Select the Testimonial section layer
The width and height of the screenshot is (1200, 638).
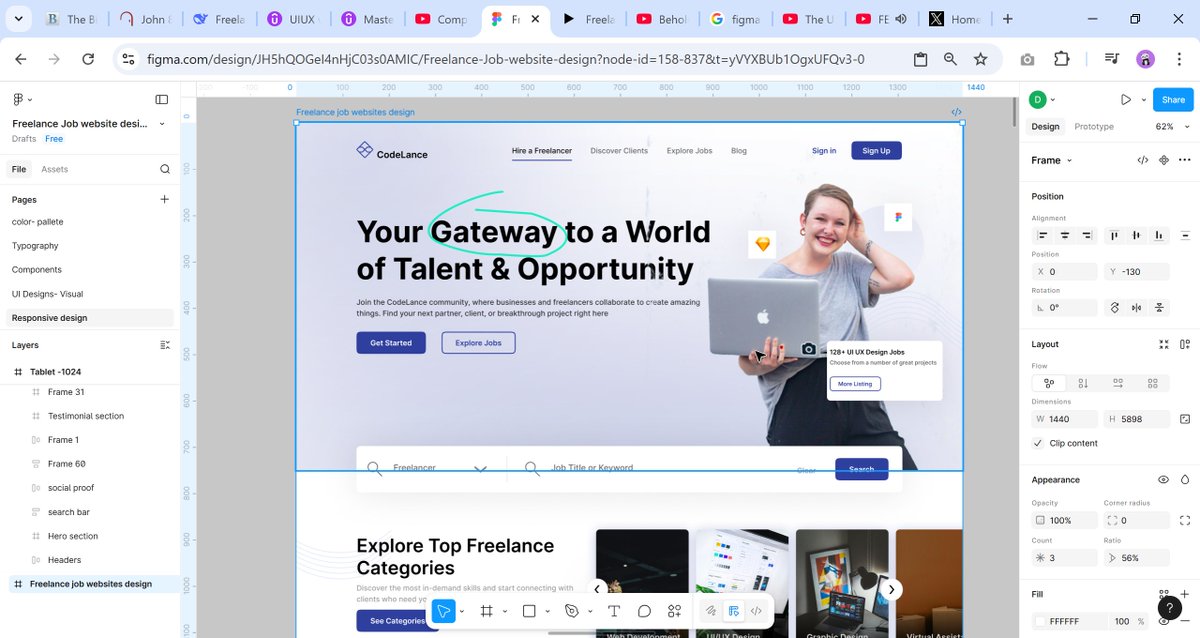(86, 416)
